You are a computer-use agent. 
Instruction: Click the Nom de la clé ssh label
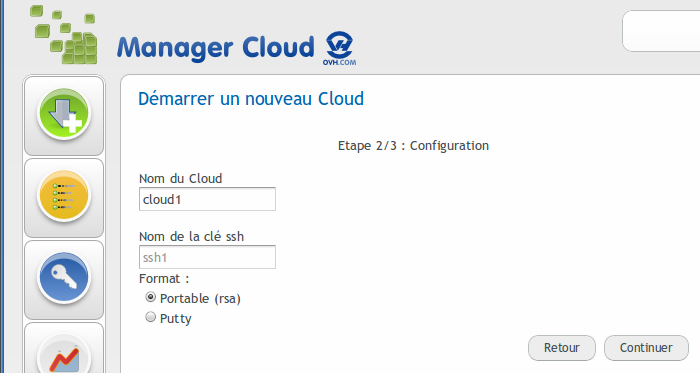pos(192,236)
